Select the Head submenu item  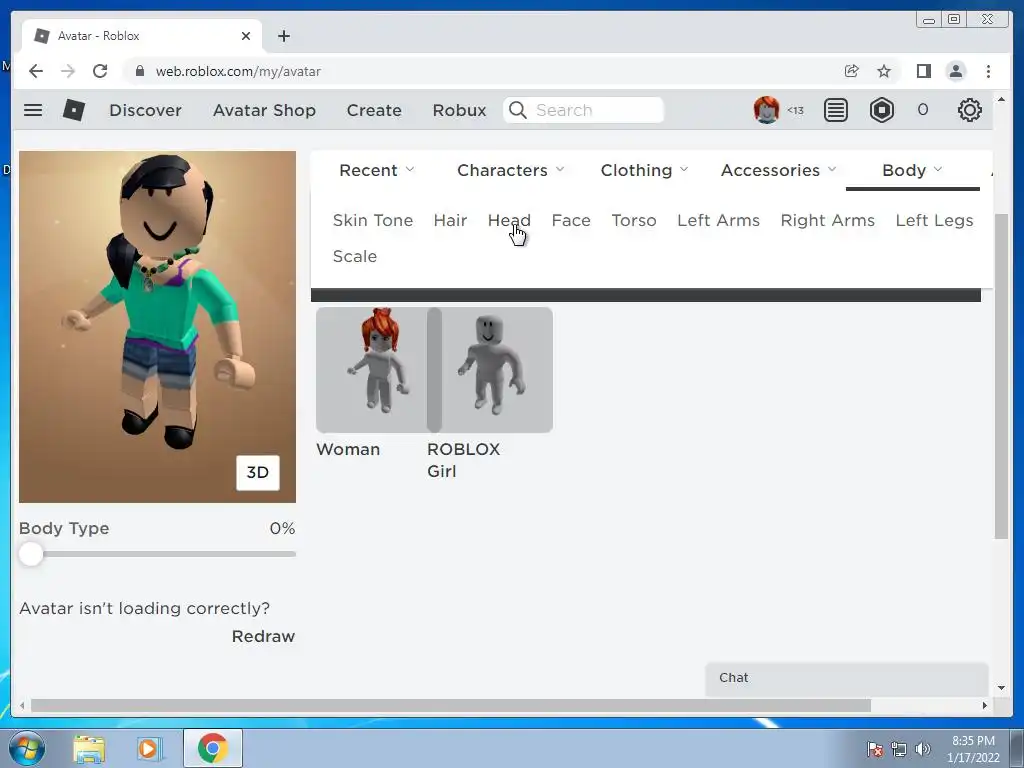pyautogui.click(x=509, y=220)
